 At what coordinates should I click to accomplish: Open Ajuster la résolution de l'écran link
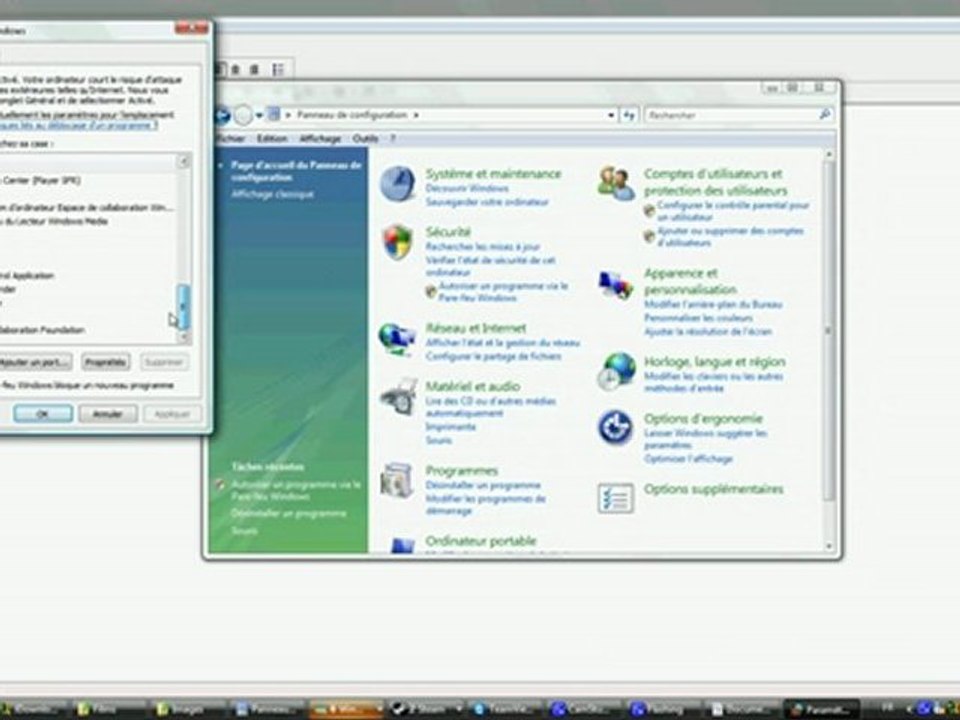coord(708,331)
